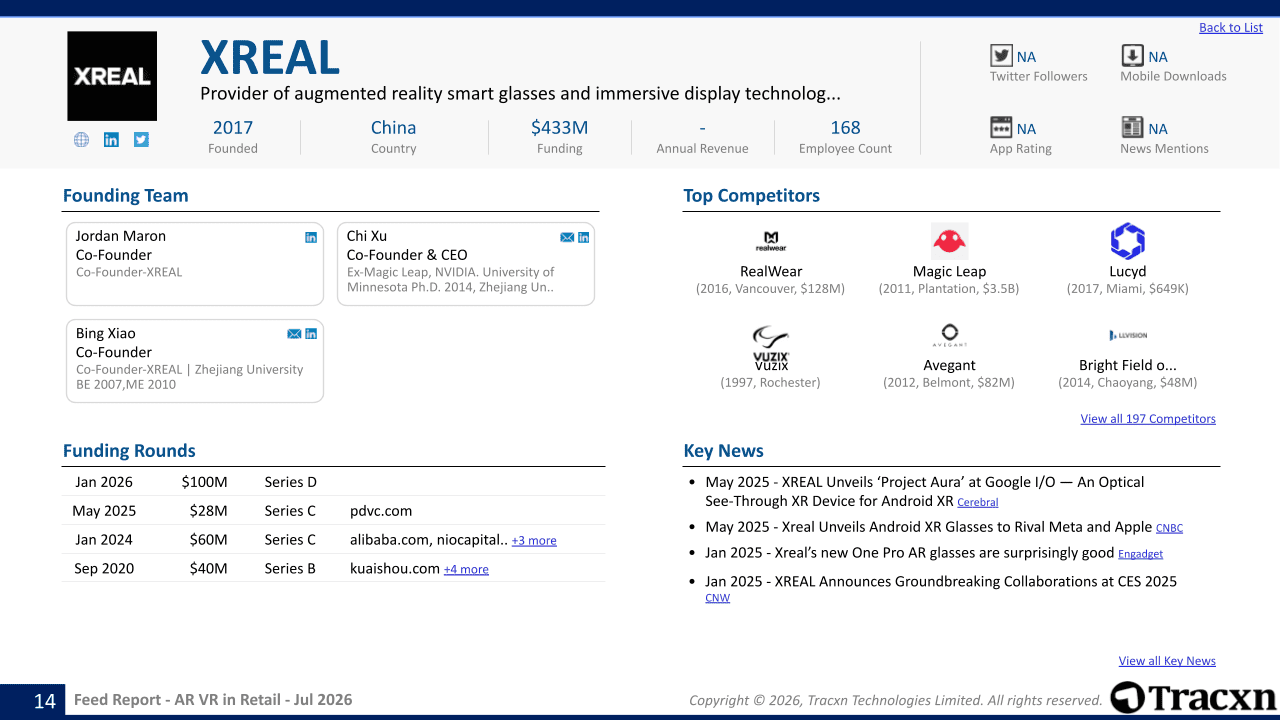Click the May 2025 funding round date

tap(104, 511)
